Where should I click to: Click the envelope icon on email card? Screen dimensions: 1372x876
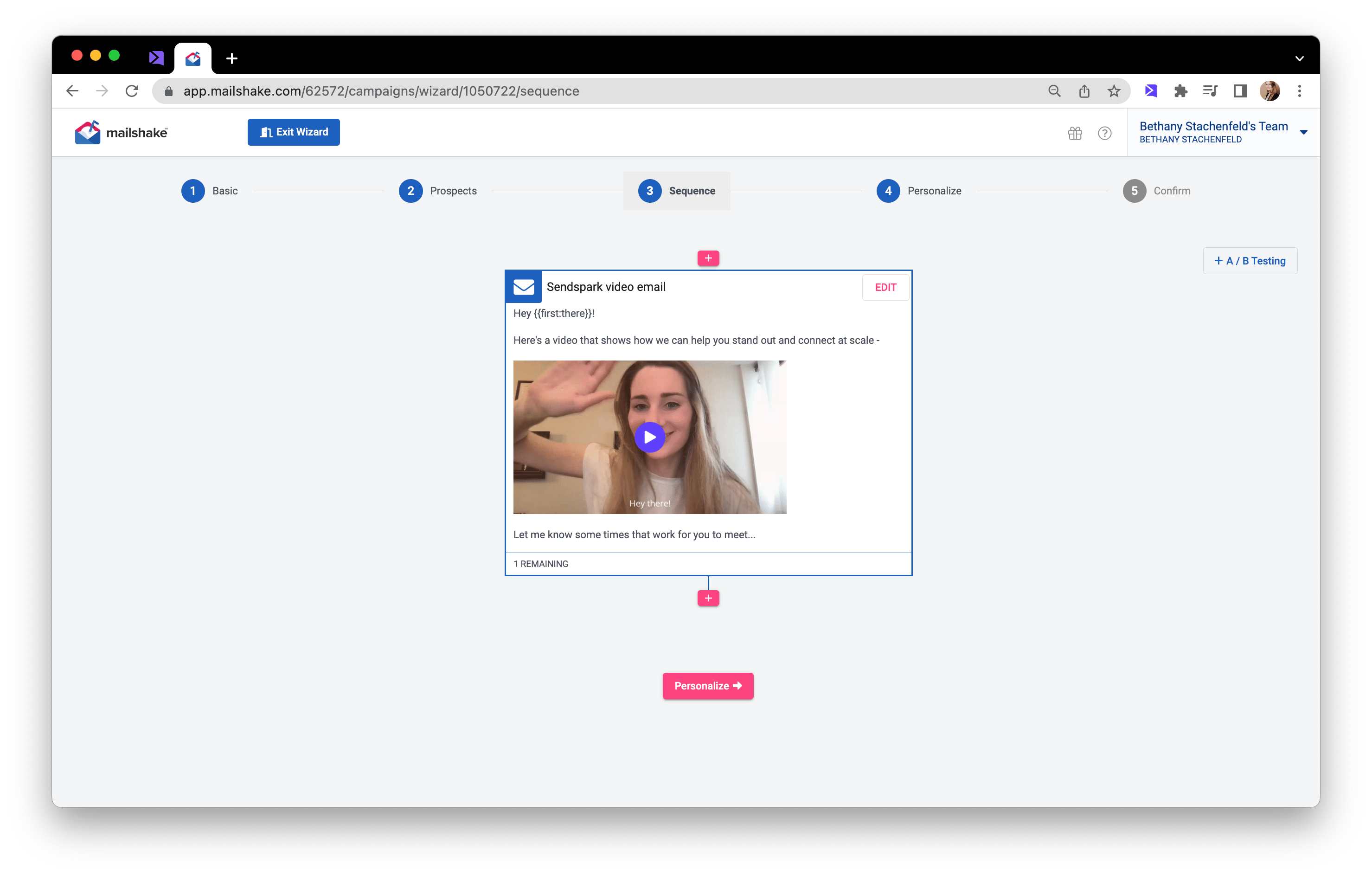(x=524, y=287)
